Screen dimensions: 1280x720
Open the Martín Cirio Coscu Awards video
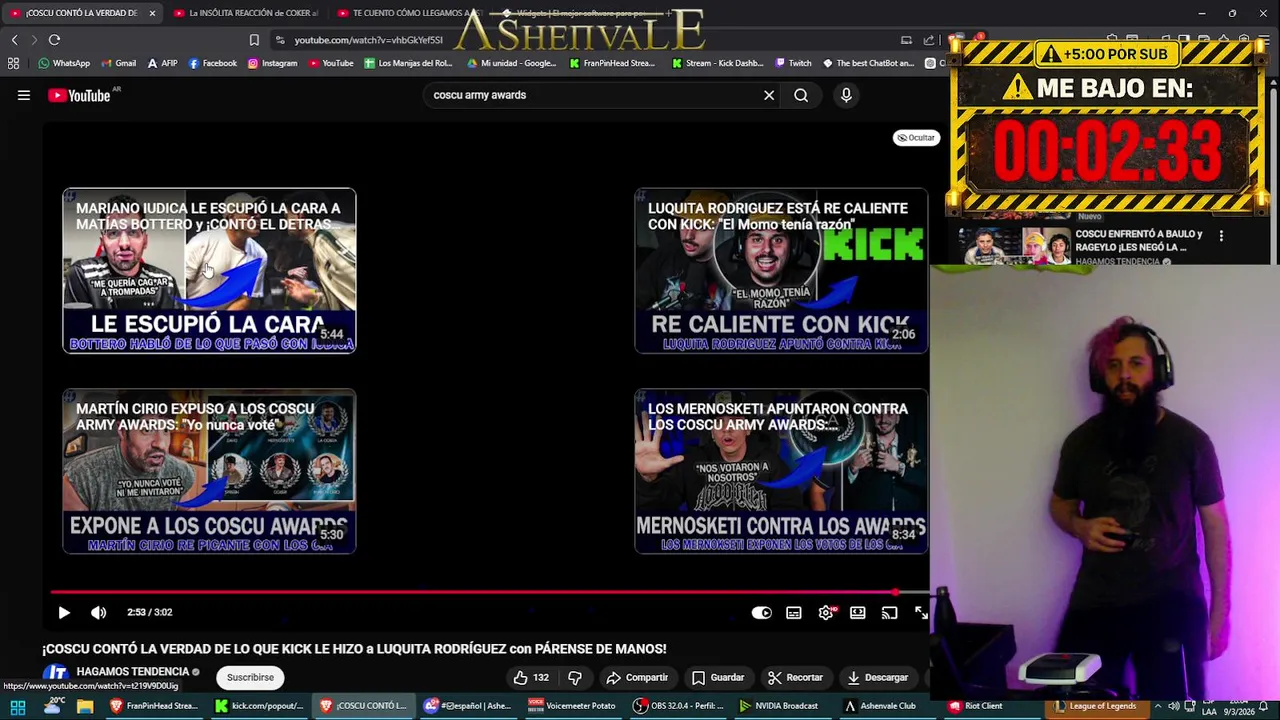pos(209,471)
